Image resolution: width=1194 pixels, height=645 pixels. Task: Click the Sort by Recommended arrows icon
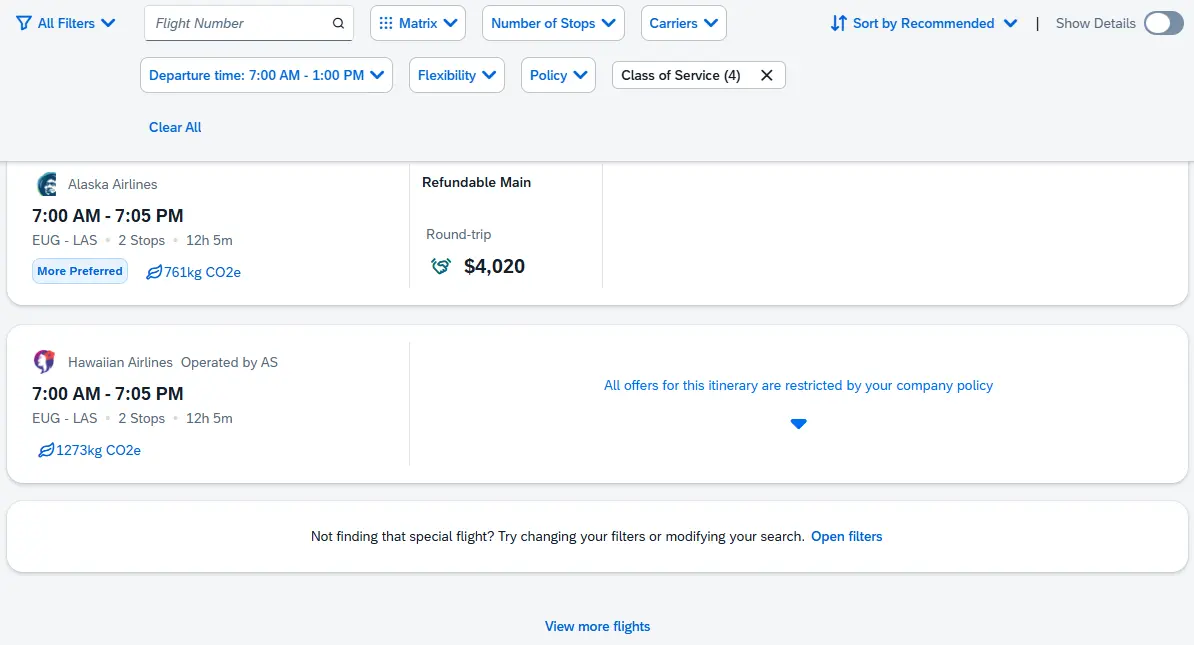(x=838, y=23)
